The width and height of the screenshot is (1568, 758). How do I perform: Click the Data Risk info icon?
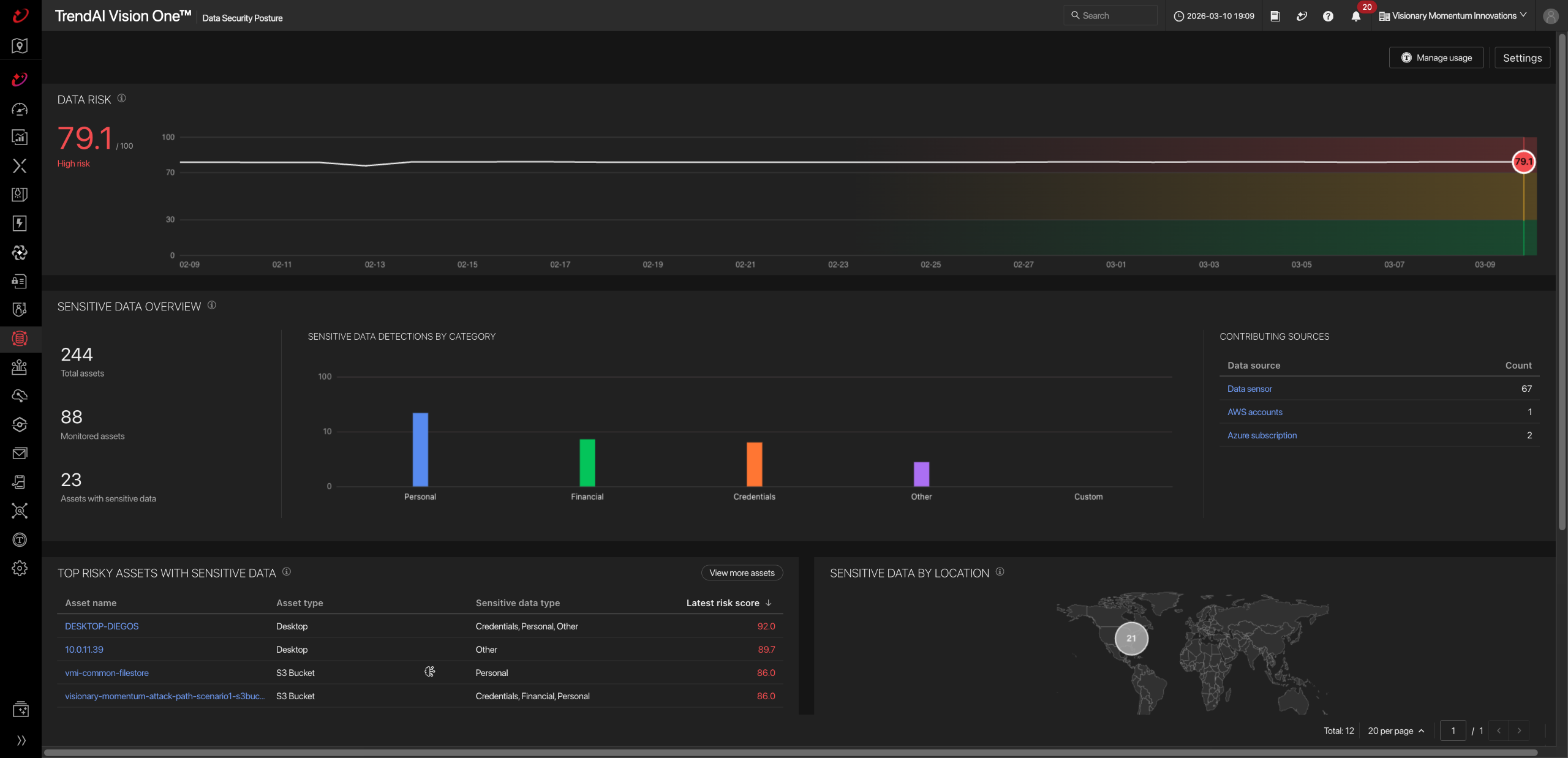coord(121,99)
